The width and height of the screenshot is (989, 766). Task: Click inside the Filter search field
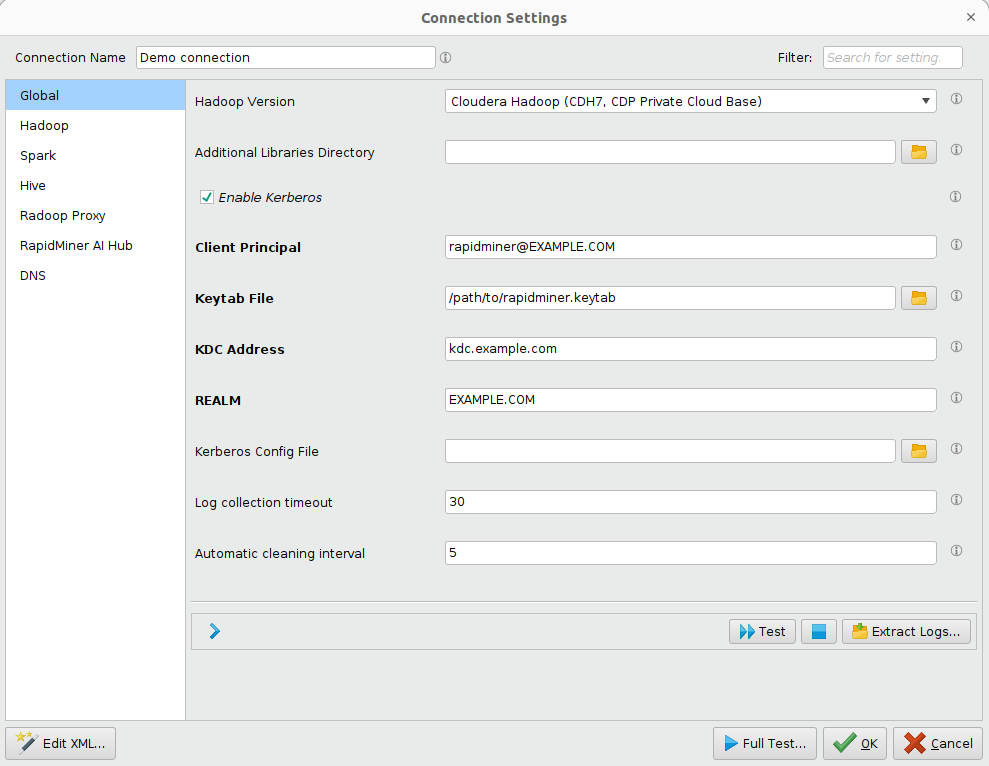click(891, 57)
